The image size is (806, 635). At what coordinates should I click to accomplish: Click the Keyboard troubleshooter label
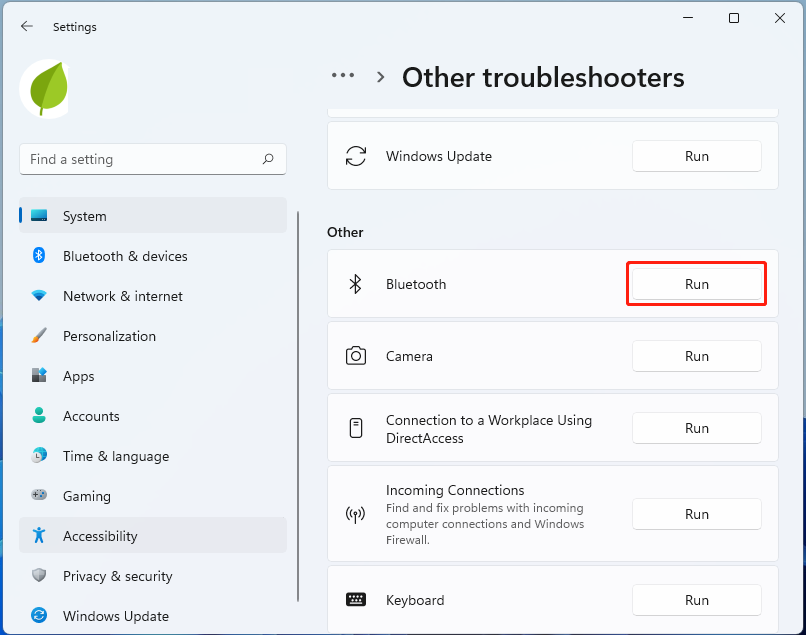(x=415, y=600)
